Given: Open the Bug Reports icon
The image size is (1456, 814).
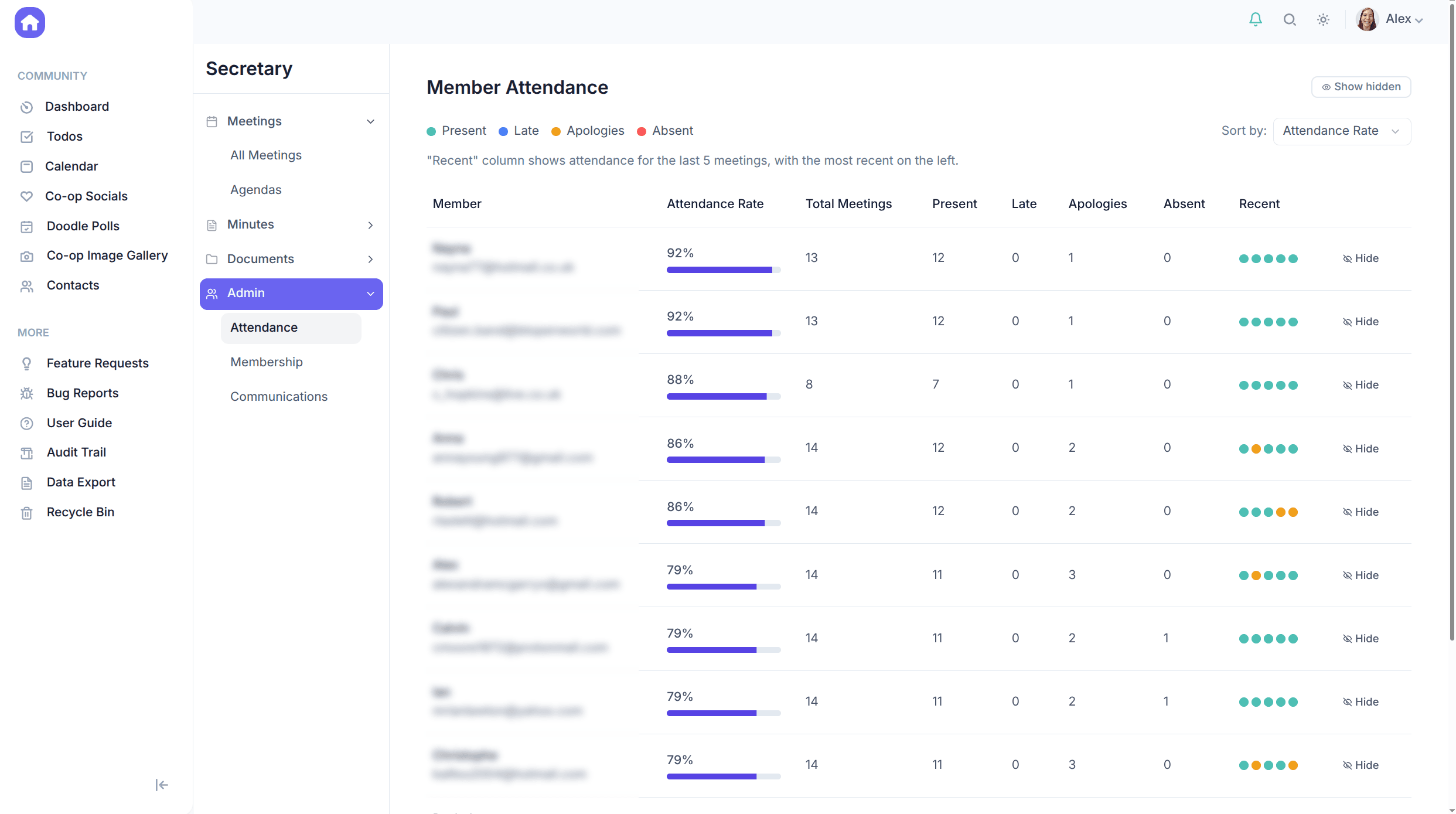Looking at the screenshot, I should (x=27, y=393).
